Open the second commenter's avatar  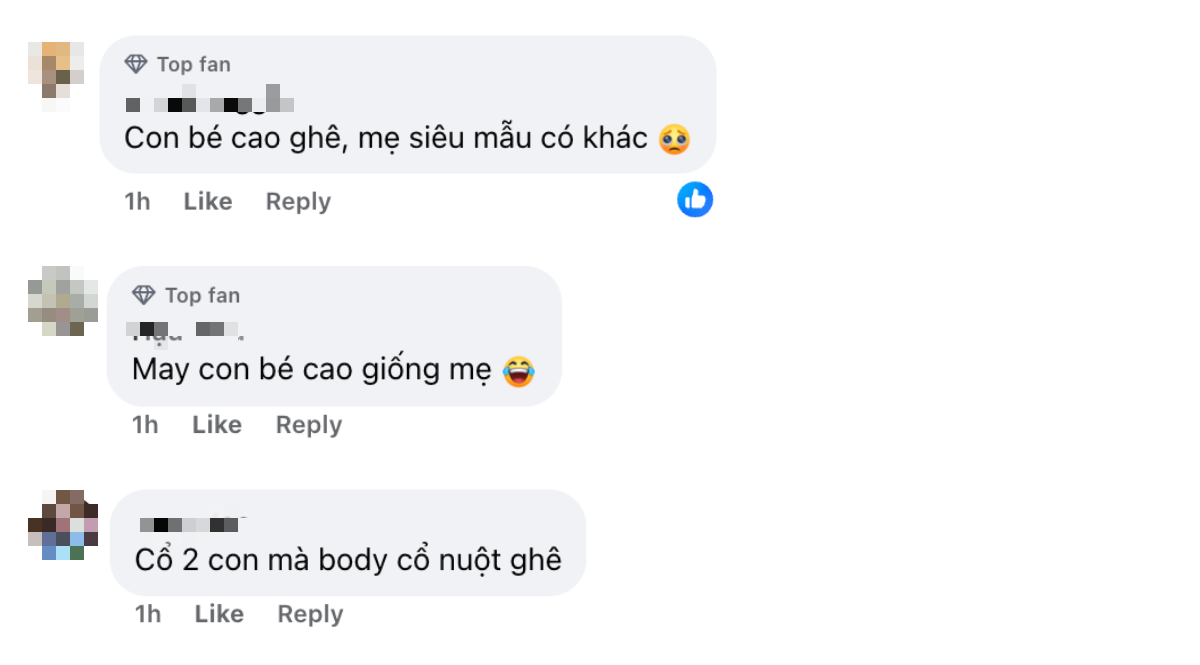click(x=63, y=300)
